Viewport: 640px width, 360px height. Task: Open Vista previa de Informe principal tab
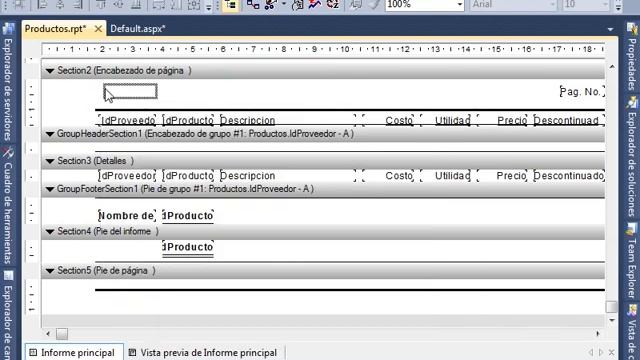(203, 353)
